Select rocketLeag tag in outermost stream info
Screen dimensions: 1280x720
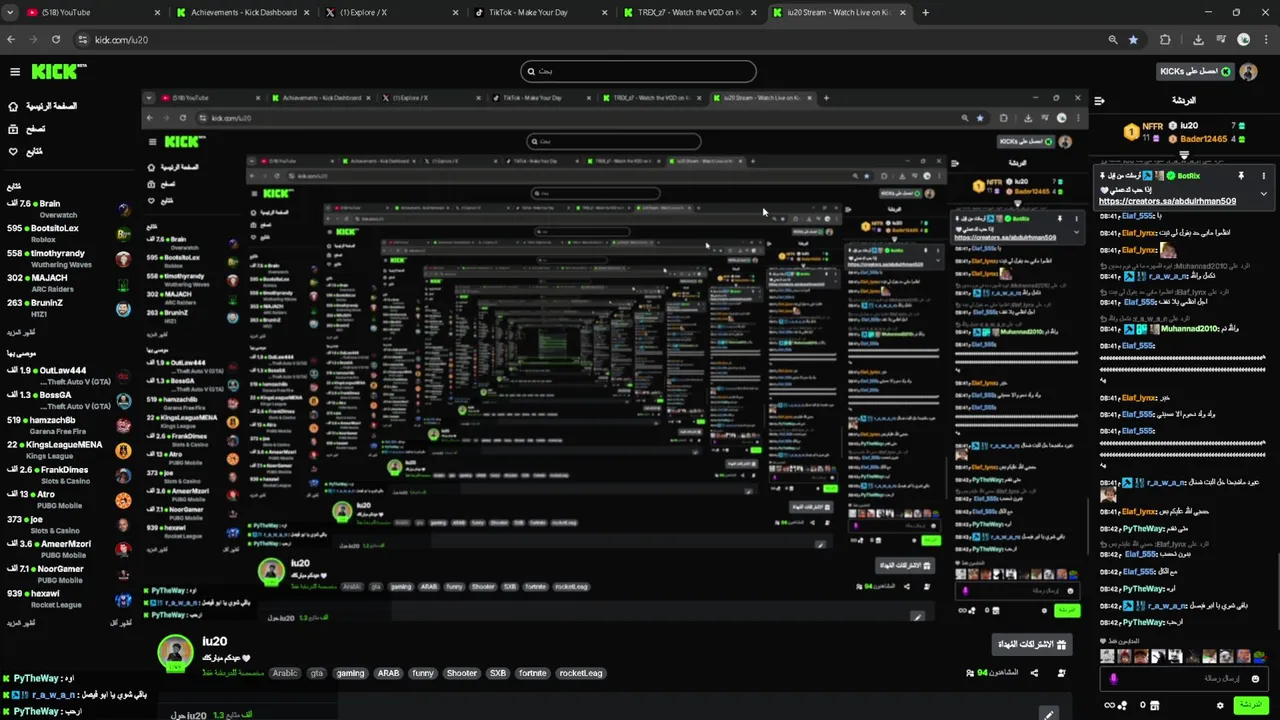coord(581,673)
